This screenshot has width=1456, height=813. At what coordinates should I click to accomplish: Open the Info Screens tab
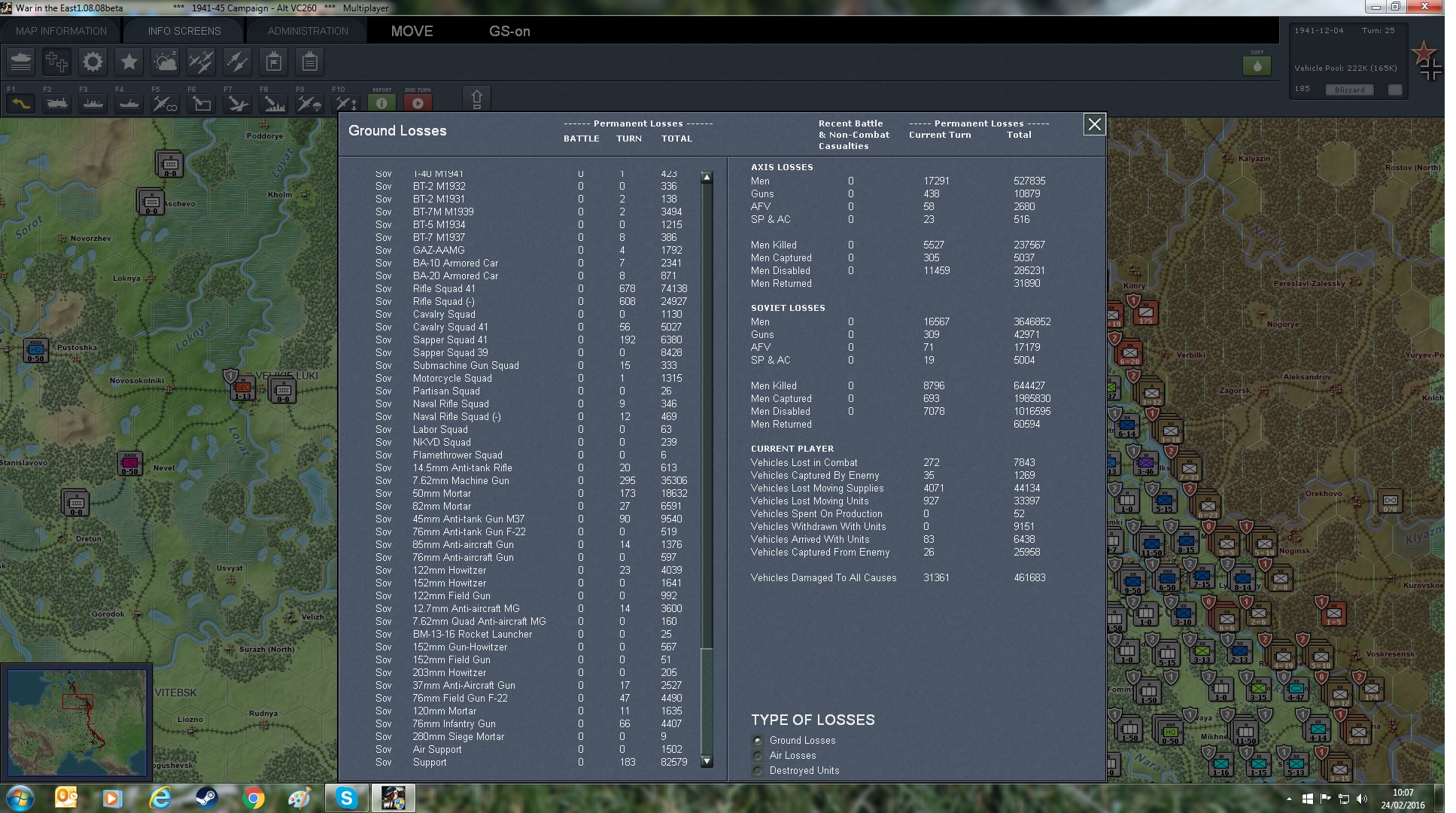coord(184,31)
